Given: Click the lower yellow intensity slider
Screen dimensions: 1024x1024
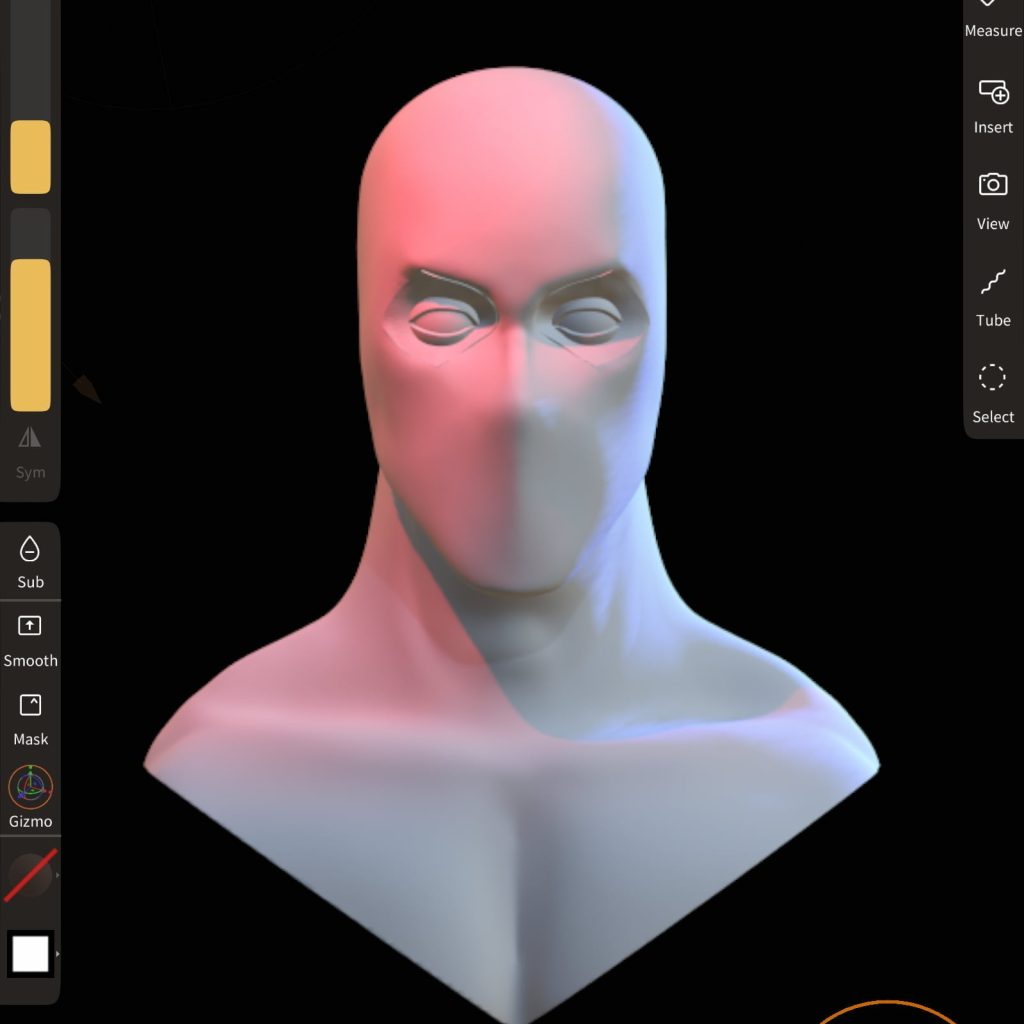Looking at the screenshot, I should pos(30,335).
